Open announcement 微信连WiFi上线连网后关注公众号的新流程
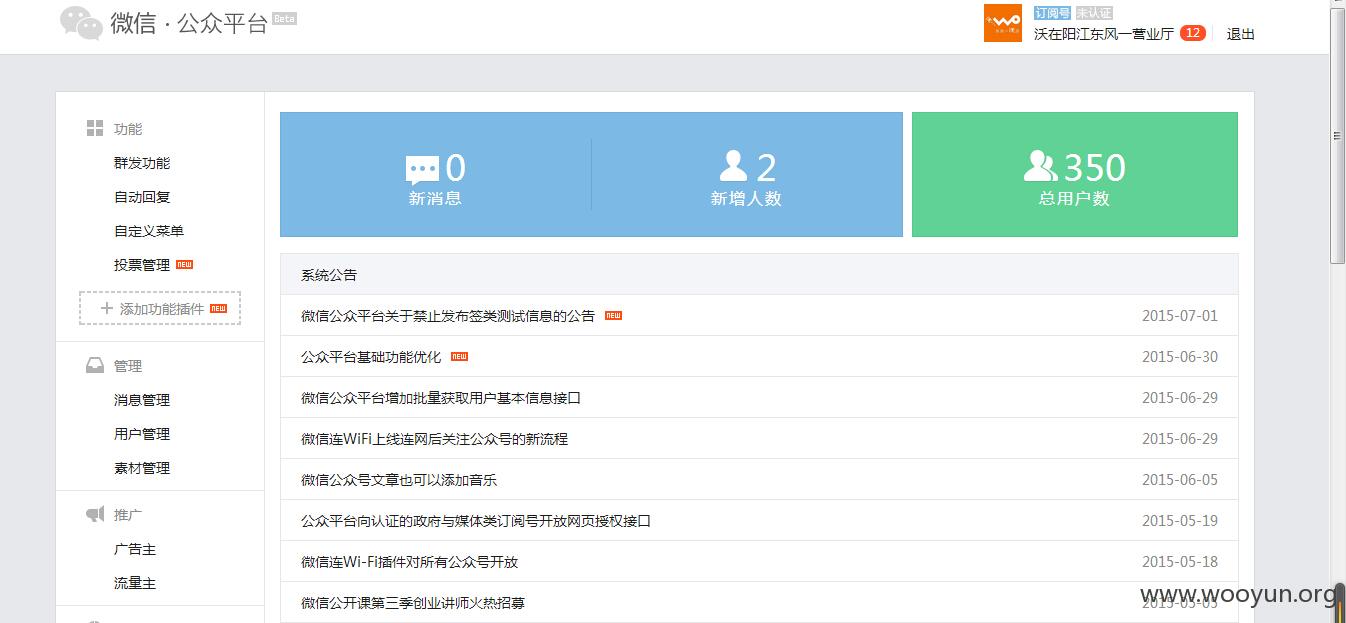The image size is (1346, 623). (x=434, y=439)
